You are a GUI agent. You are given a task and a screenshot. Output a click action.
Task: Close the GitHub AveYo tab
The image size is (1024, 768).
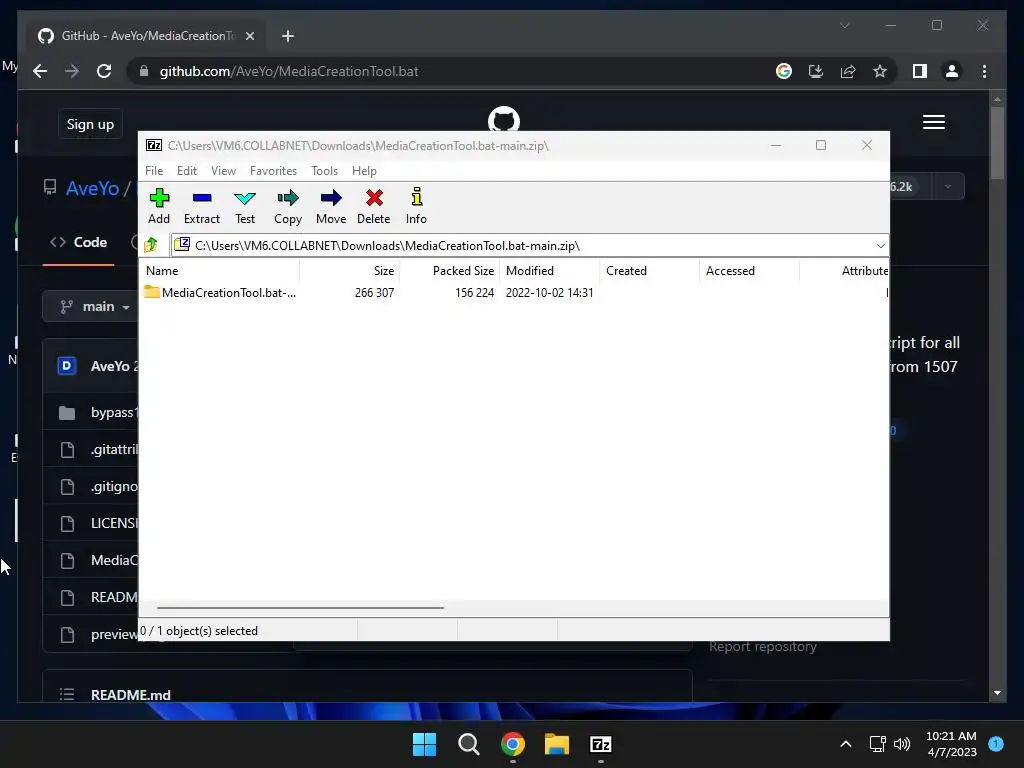[x=249, y=36]
